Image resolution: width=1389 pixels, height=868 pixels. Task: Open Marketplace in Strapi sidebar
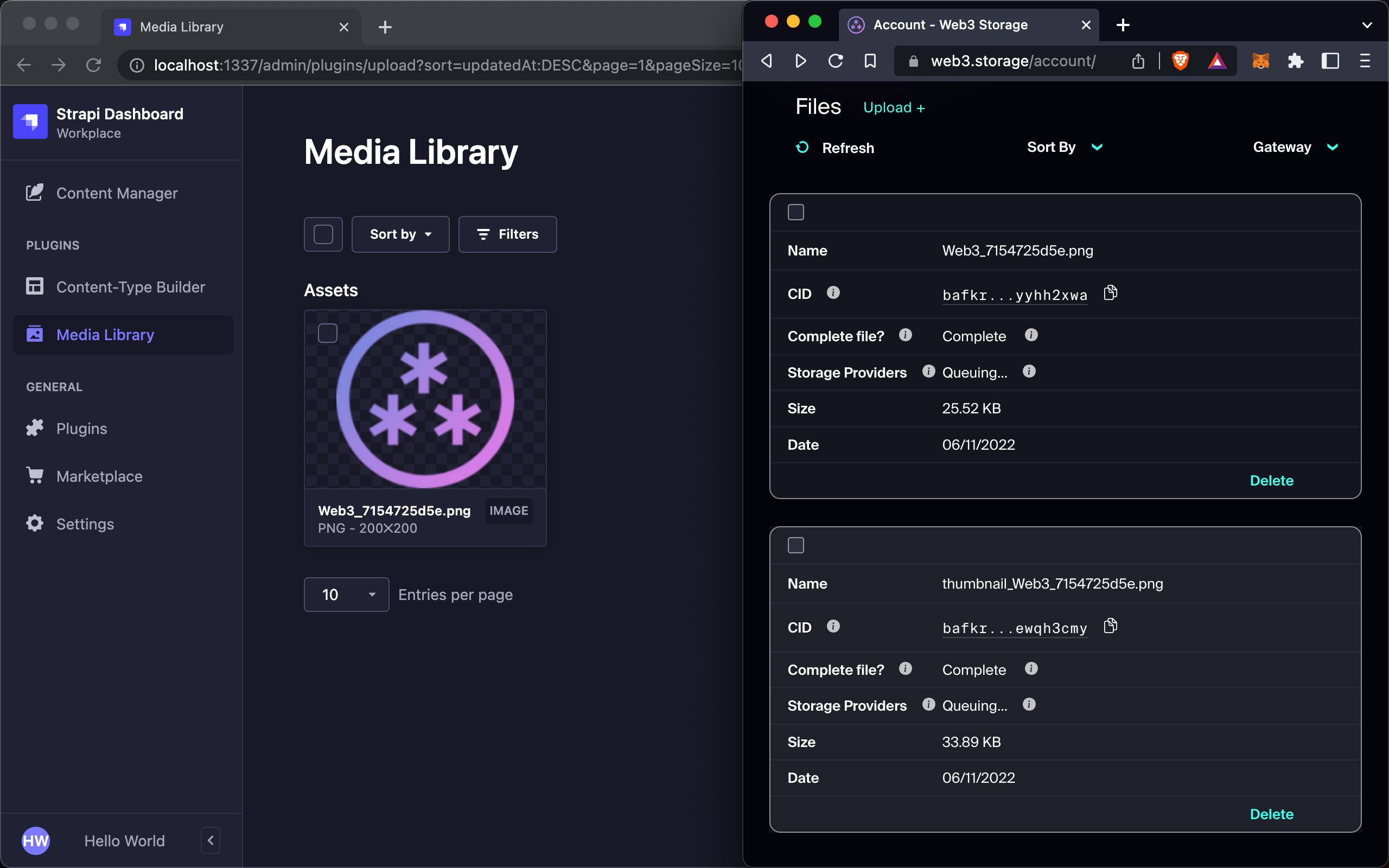[x=84, y=476]
